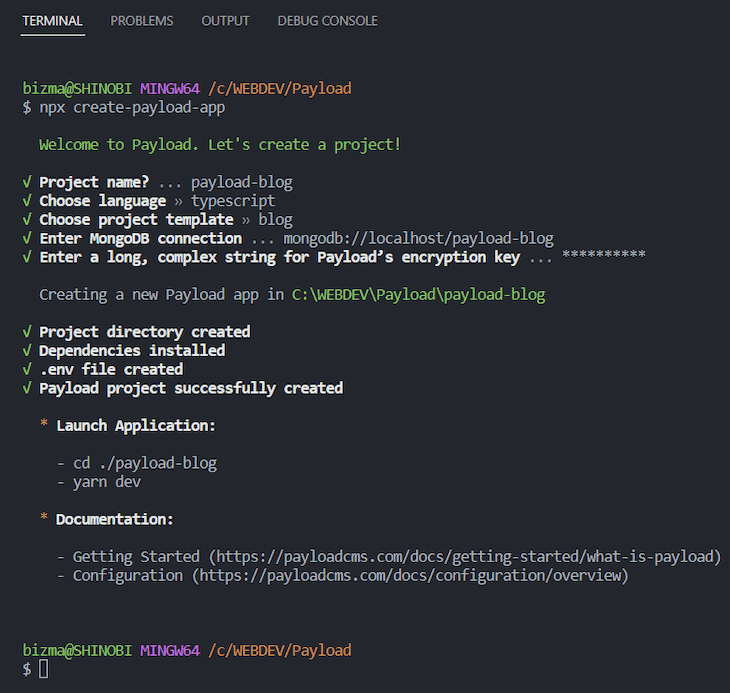
Task: Open the PROBLEMS tab
Action: click(142, 21)
